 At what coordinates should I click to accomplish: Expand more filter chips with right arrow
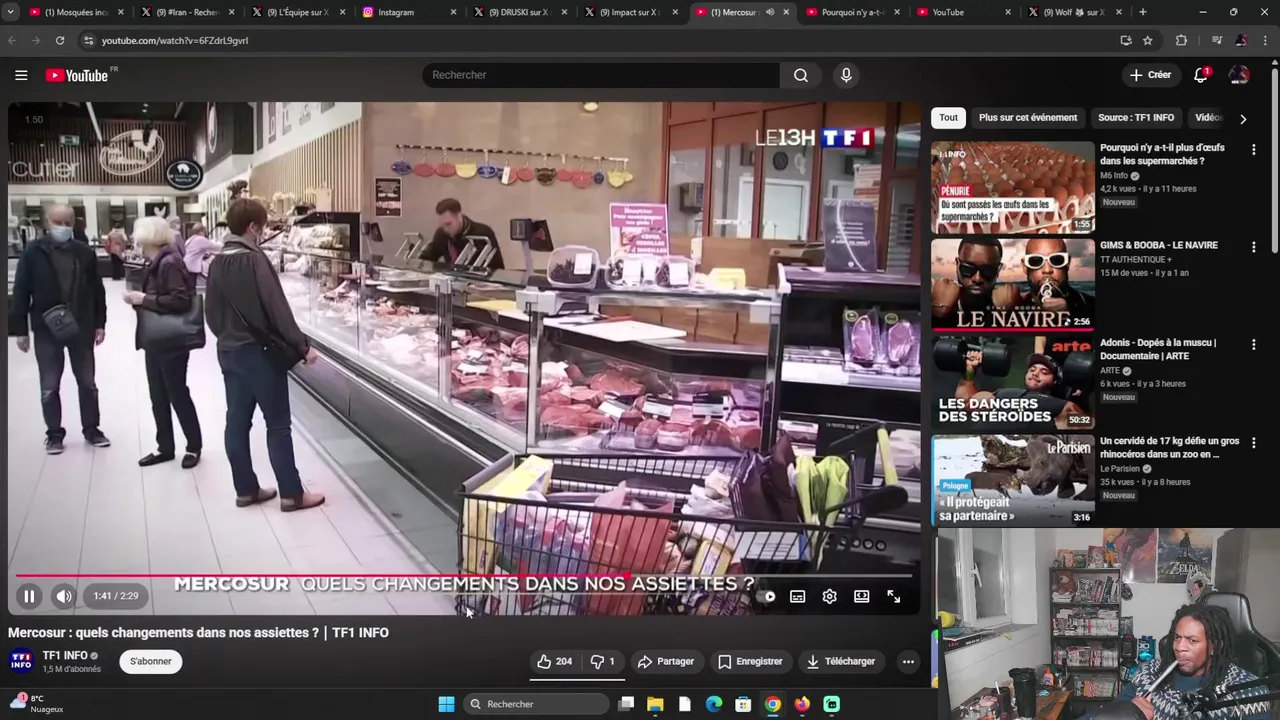1243,118
